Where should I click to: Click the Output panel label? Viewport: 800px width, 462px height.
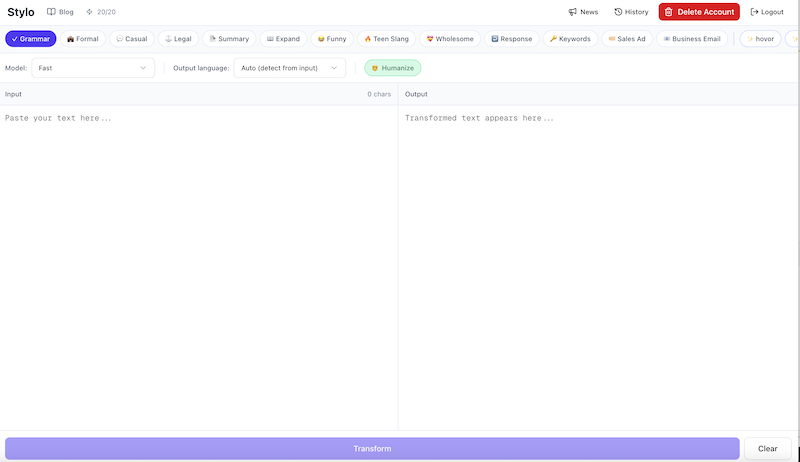(416, 94)
